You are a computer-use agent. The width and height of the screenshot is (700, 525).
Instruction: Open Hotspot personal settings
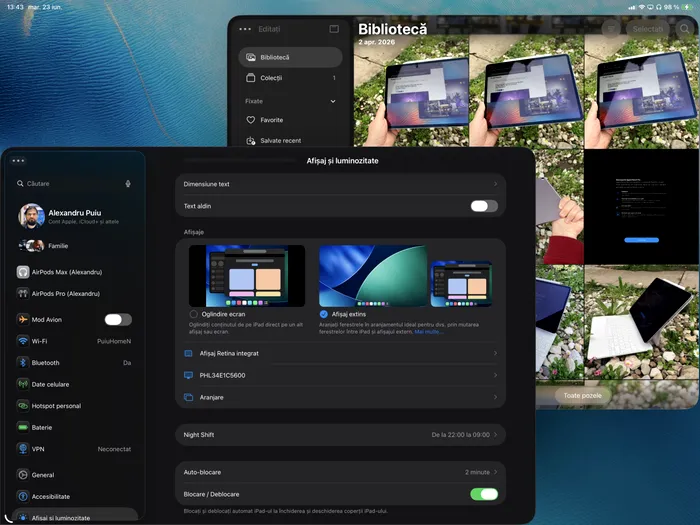click(75, 406)
